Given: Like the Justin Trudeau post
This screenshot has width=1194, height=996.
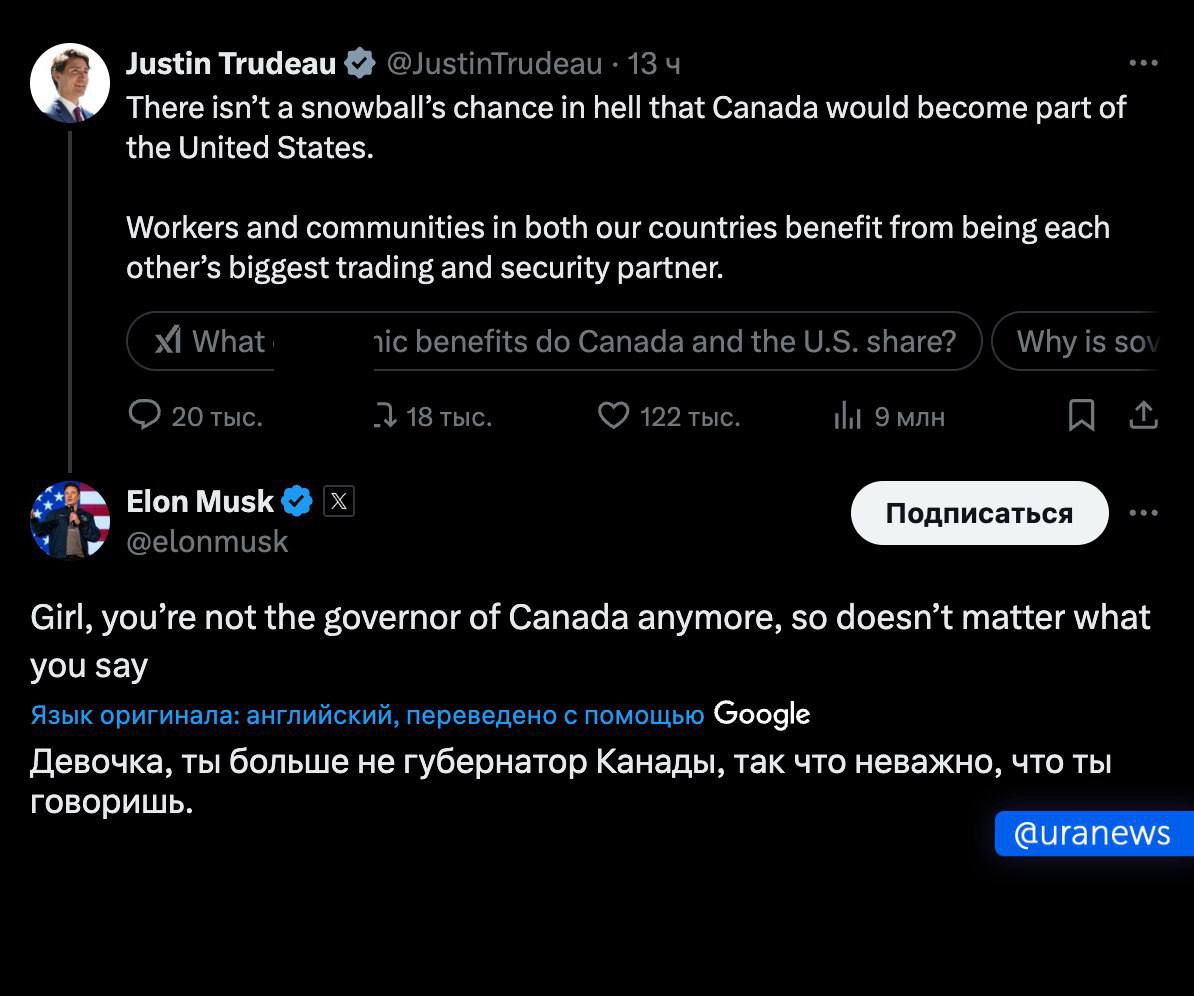Looking at the screenshot, I should point(612,415).
